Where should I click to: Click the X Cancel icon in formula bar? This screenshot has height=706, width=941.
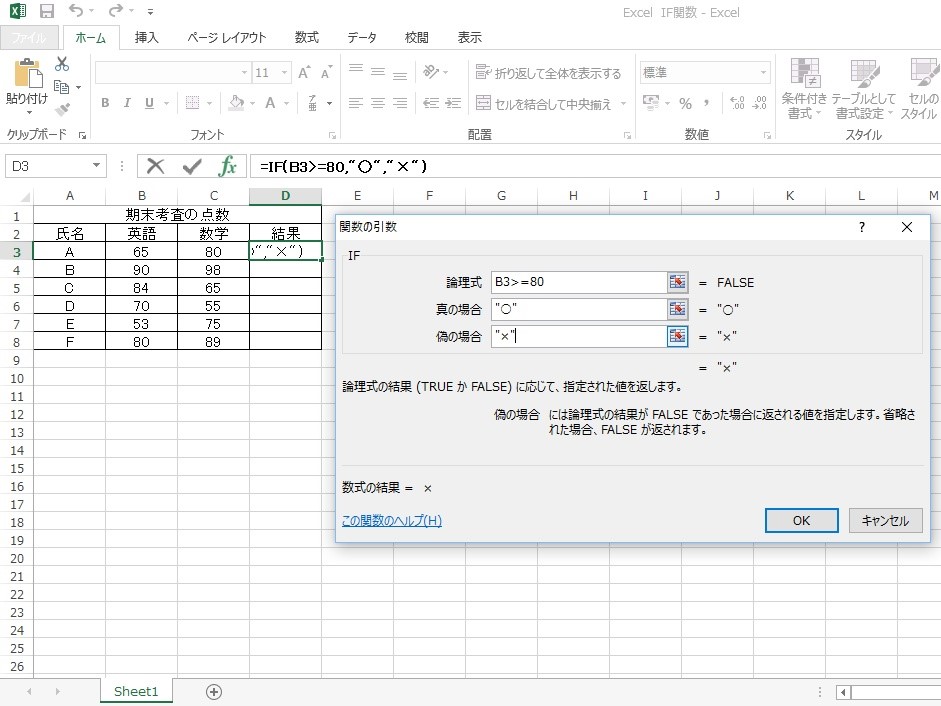click(156, 166)
